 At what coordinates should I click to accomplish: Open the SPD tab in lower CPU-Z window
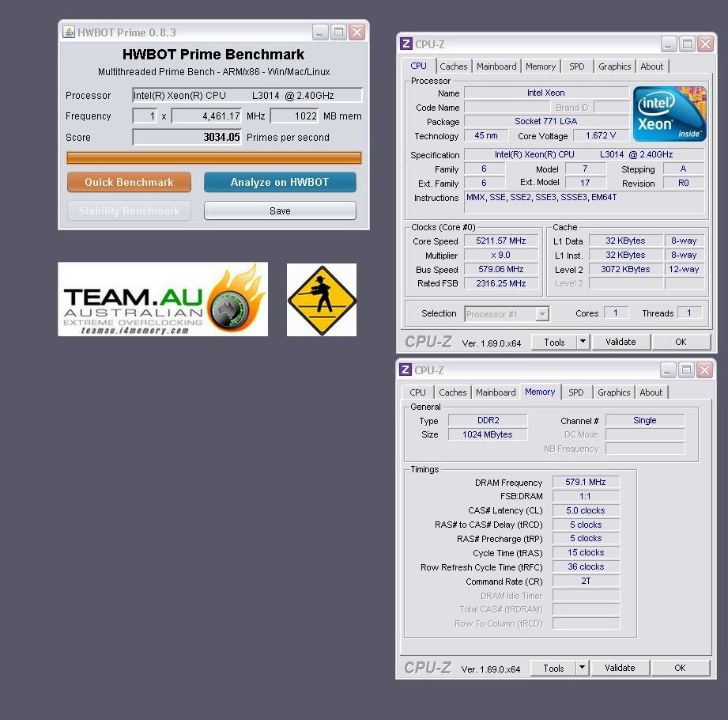(577, 393)
